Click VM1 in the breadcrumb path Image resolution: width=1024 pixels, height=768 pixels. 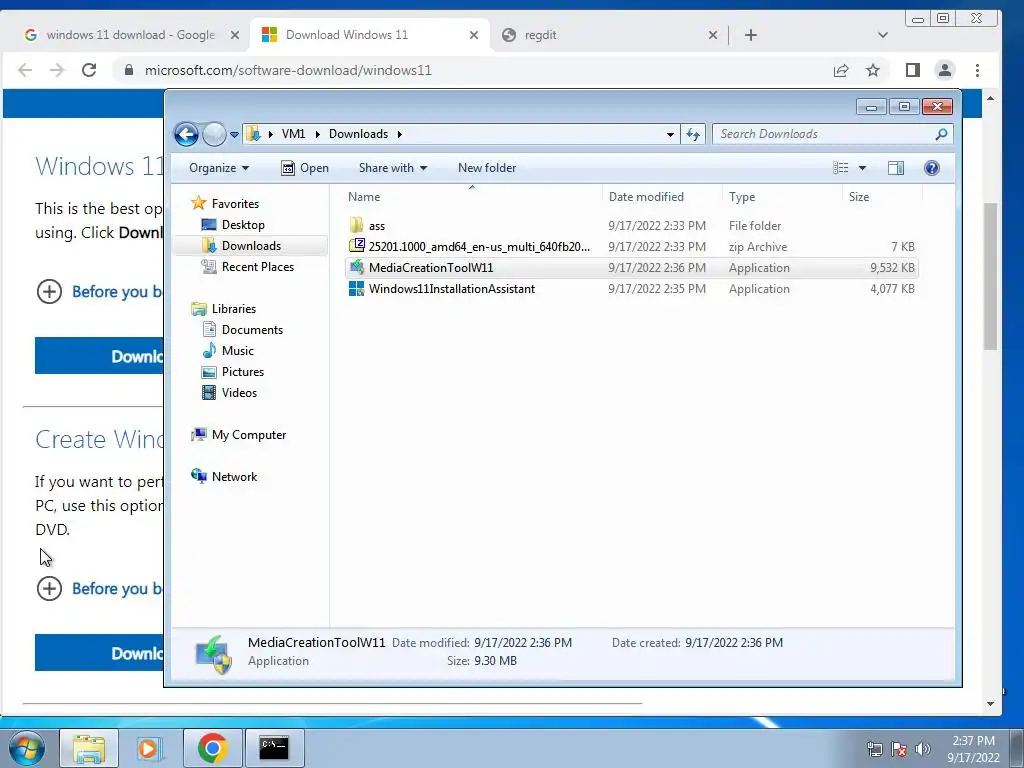tap(293, 134)
